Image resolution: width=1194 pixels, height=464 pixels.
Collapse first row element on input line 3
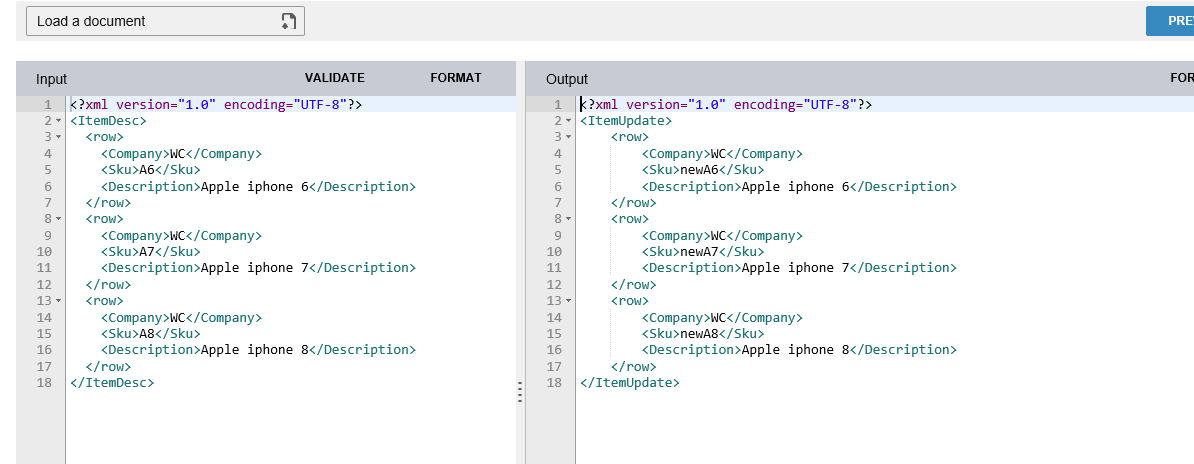[58, 137]
